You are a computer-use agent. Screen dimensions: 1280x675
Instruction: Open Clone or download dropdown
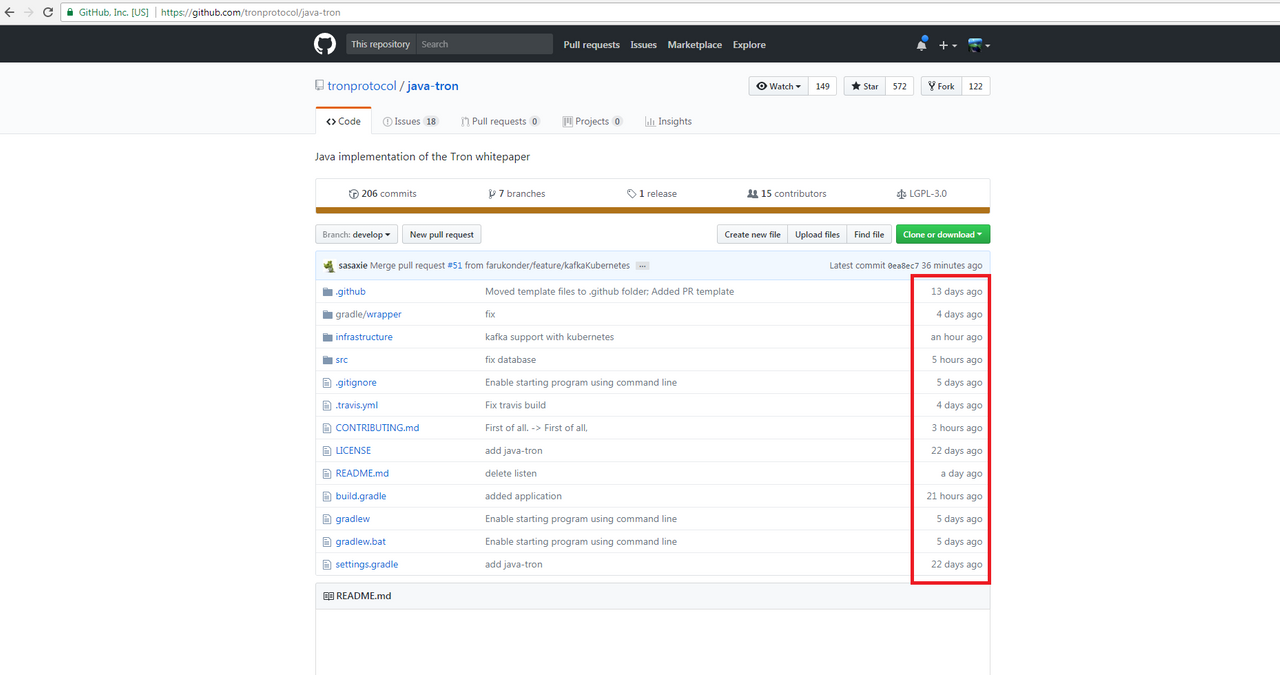943,234
